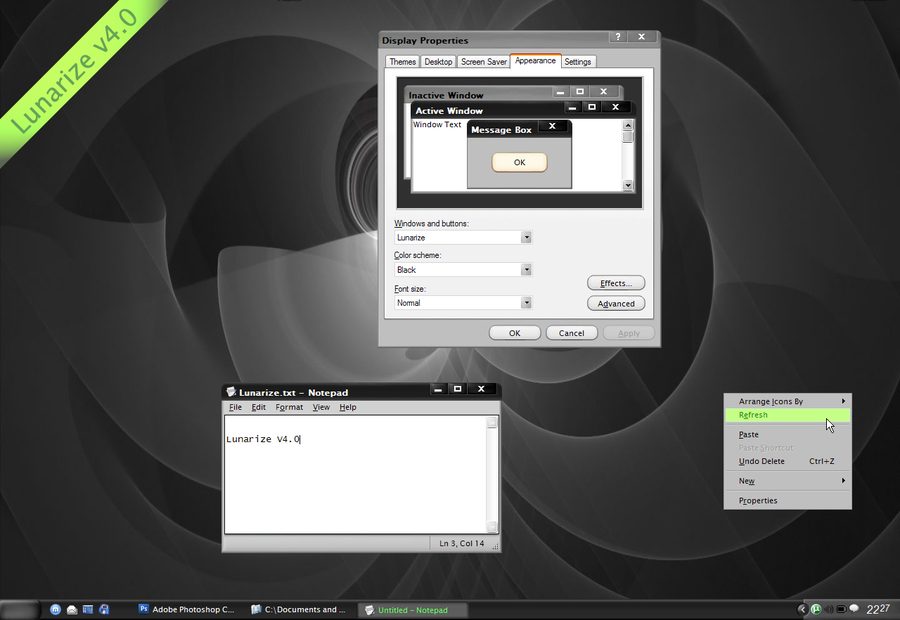Confirm Display Properties with the bottom OK button
900x620 pixels.
tap(515, 333)
